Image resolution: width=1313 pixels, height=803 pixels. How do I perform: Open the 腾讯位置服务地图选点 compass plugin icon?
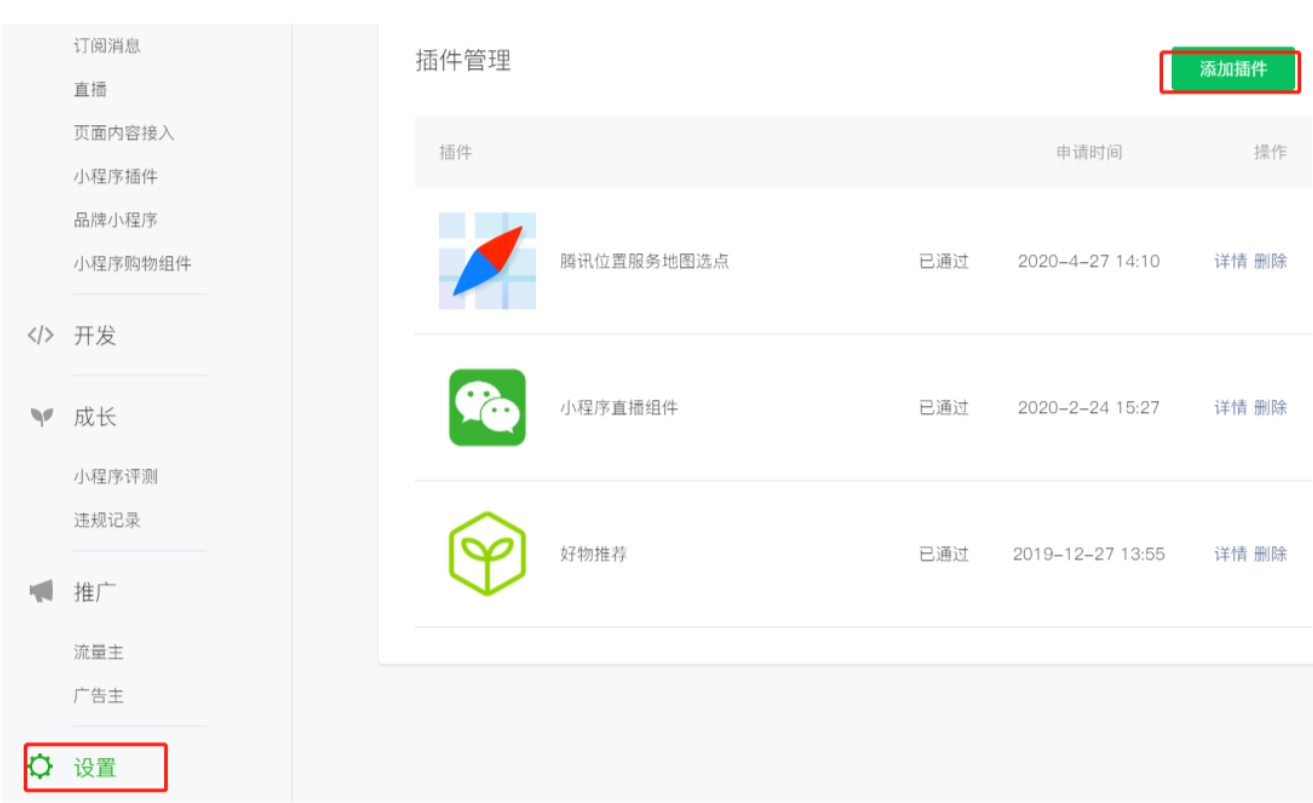487,261
